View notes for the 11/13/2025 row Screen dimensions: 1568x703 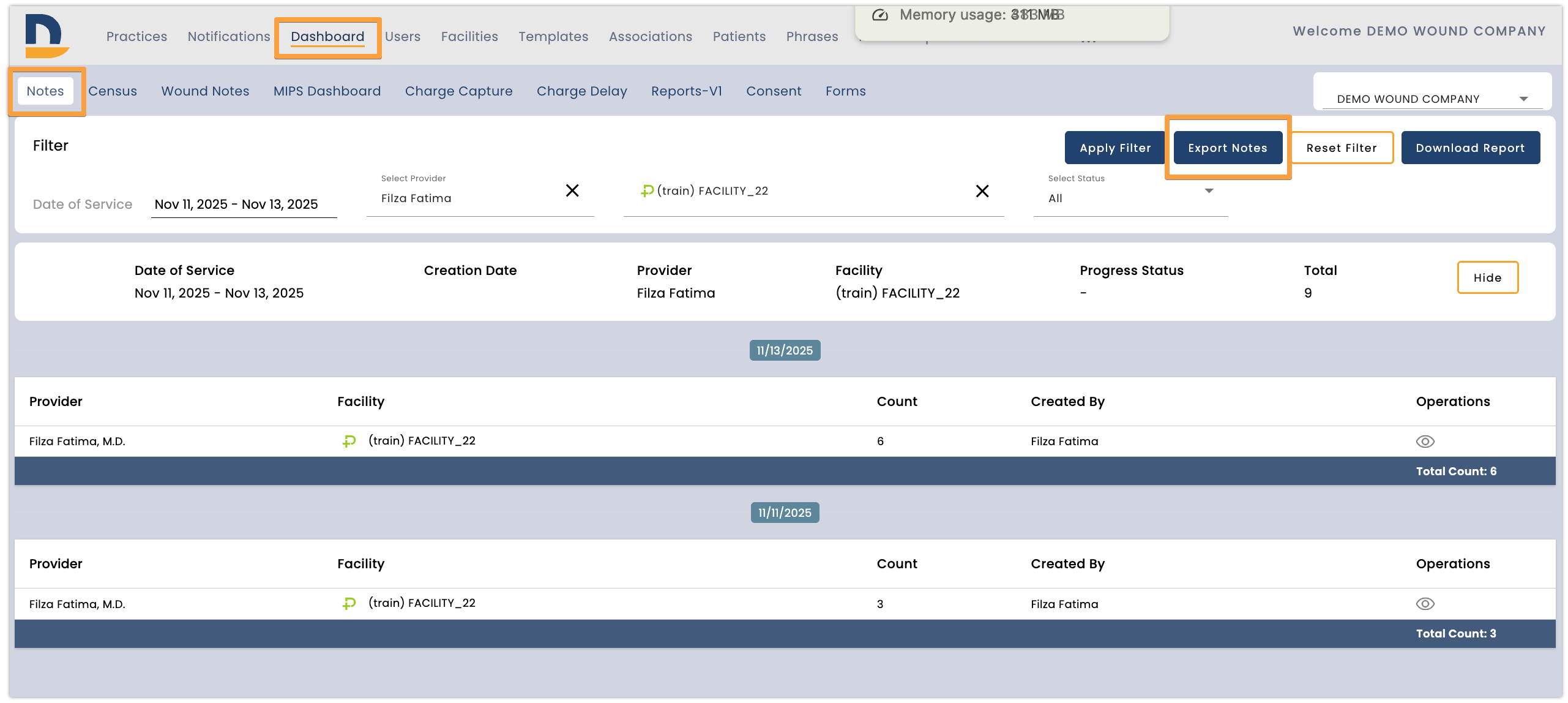[x=1425, y=442]
